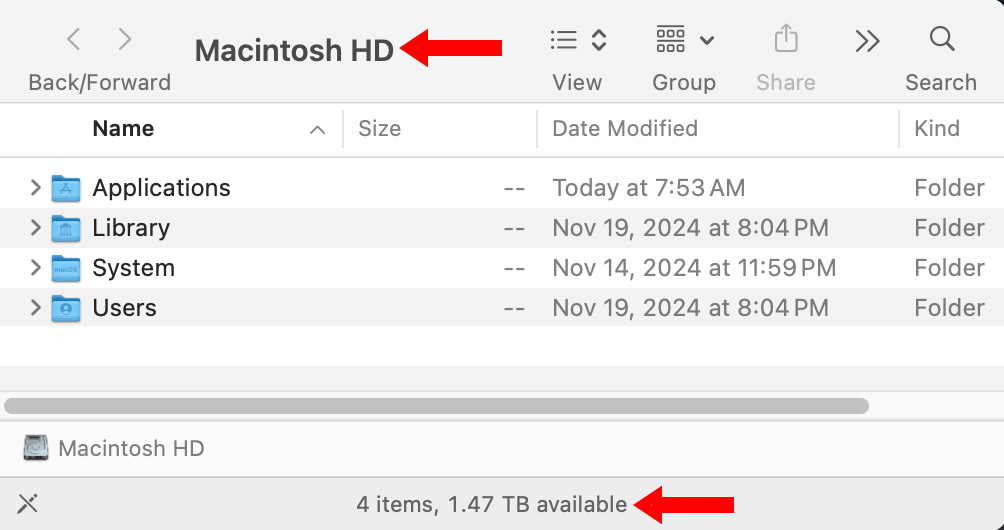Click the Applications folder icon

(66, 188)
